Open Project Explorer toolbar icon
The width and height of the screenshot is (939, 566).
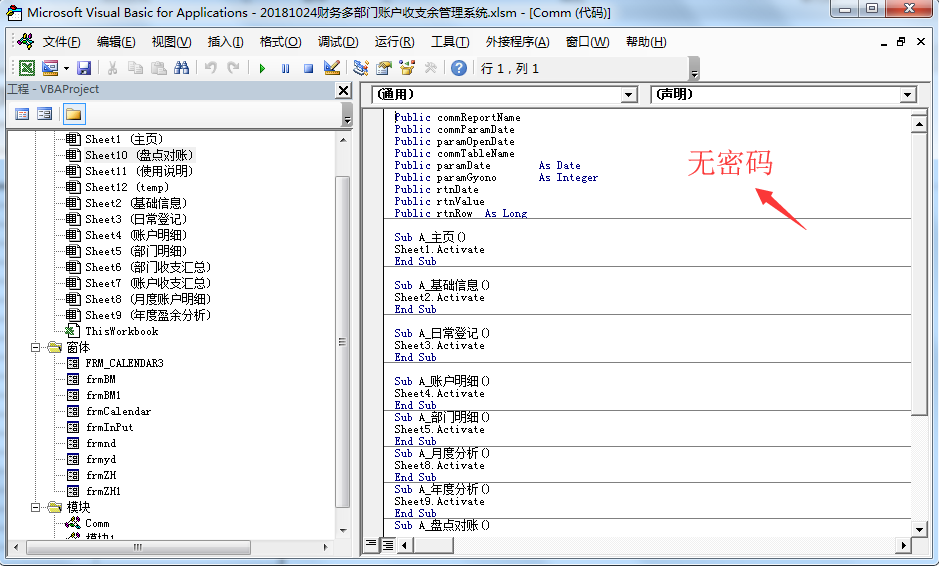(361, 68)
